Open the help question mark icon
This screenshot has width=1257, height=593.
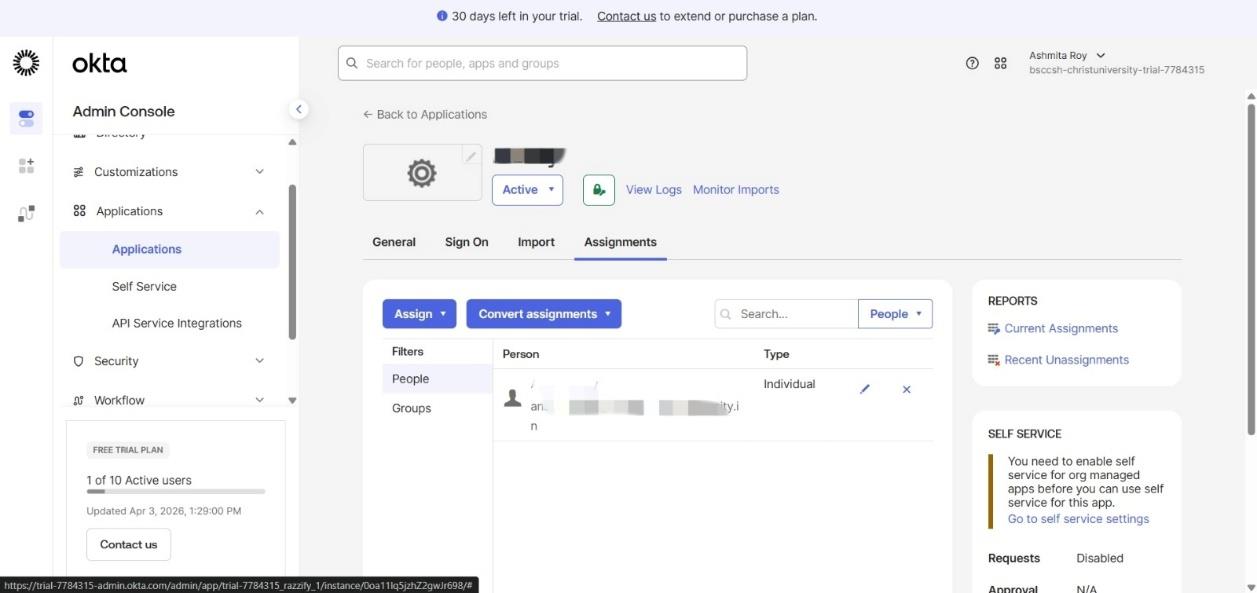pos(972,63)
